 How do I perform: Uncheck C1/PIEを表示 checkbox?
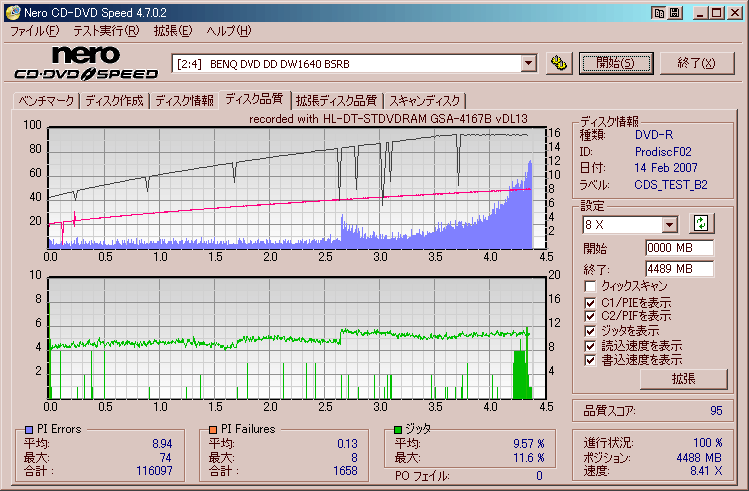tap(590, 303)
